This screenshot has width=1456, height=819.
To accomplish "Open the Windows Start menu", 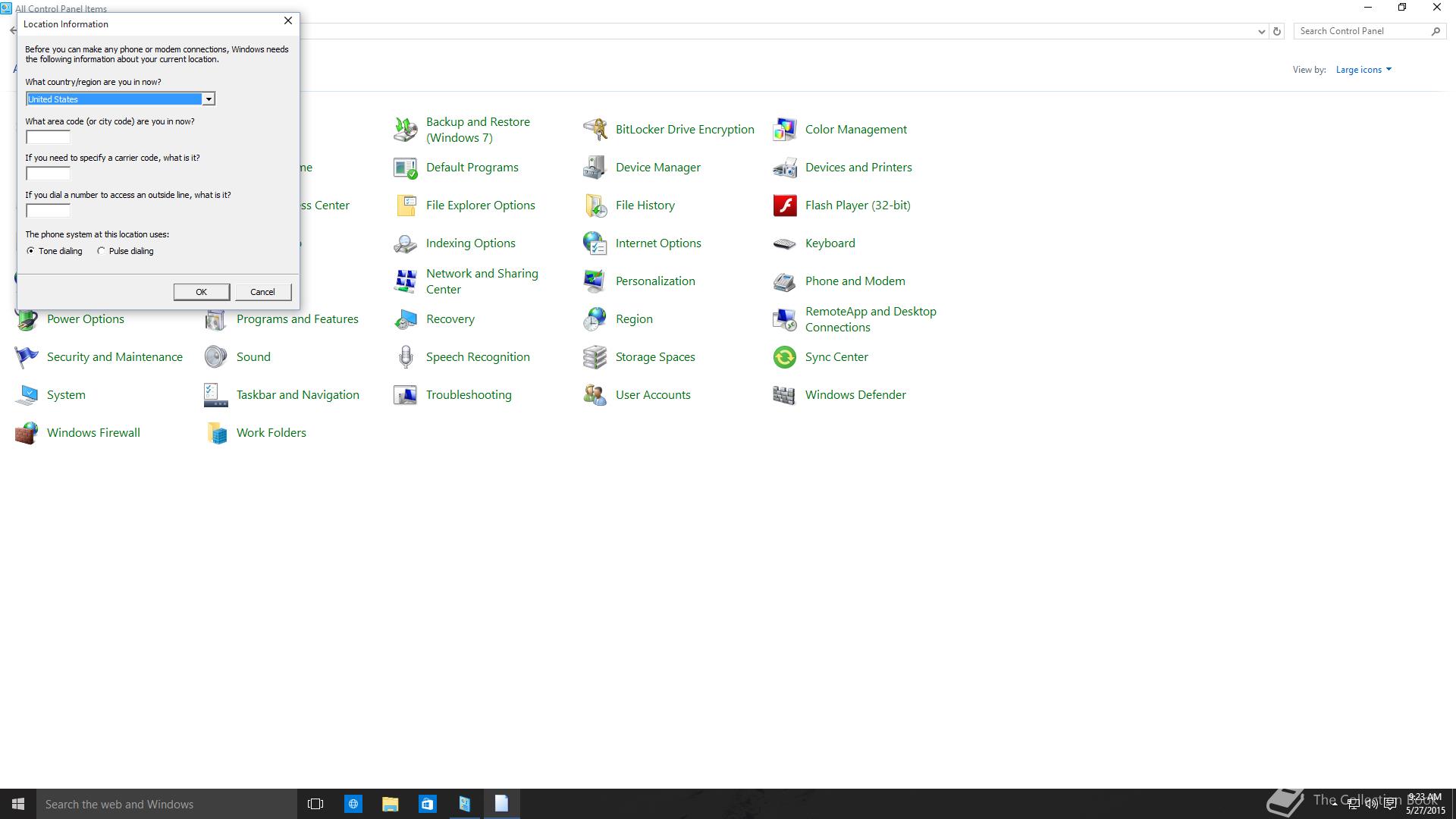I will pos(18,804).
